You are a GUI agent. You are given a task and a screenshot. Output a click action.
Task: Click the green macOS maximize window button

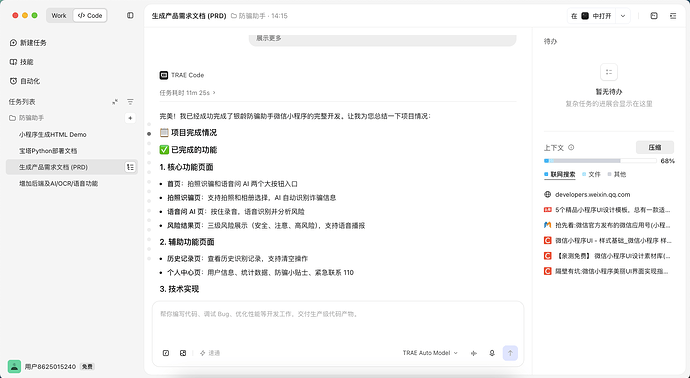pos(34,15)
